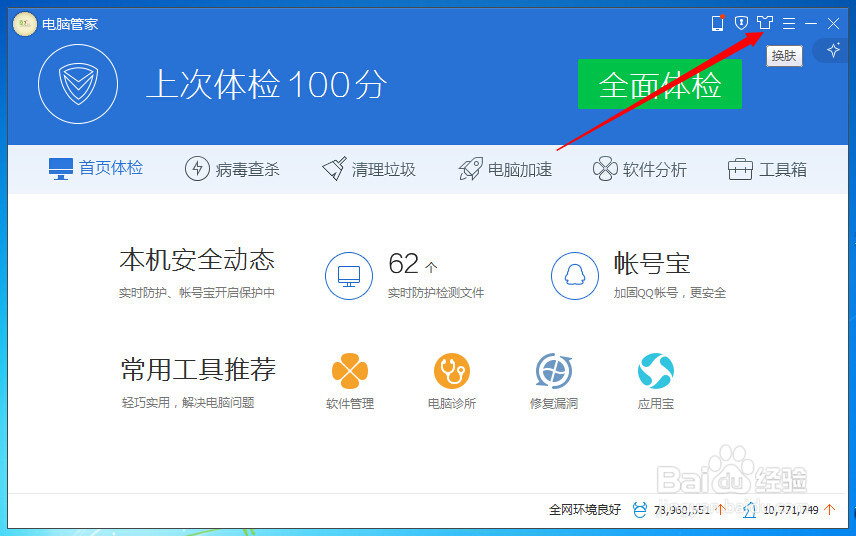Switch to 首页体检 tab
The width and height of the screenshot is (856, 536).
[x=96, y=168]
